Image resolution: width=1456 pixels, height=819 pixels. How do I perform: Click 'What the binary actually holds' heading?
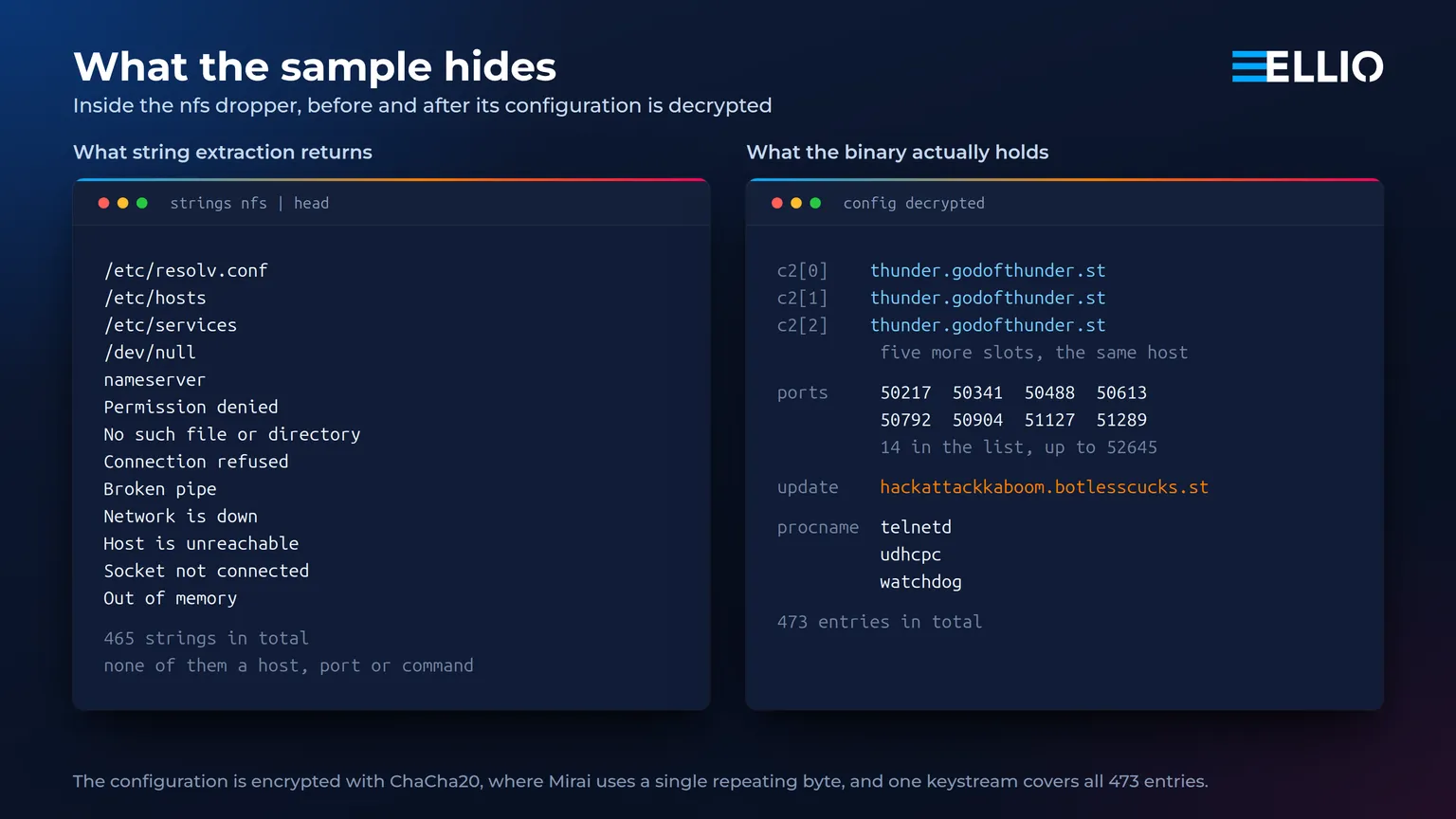898,153
